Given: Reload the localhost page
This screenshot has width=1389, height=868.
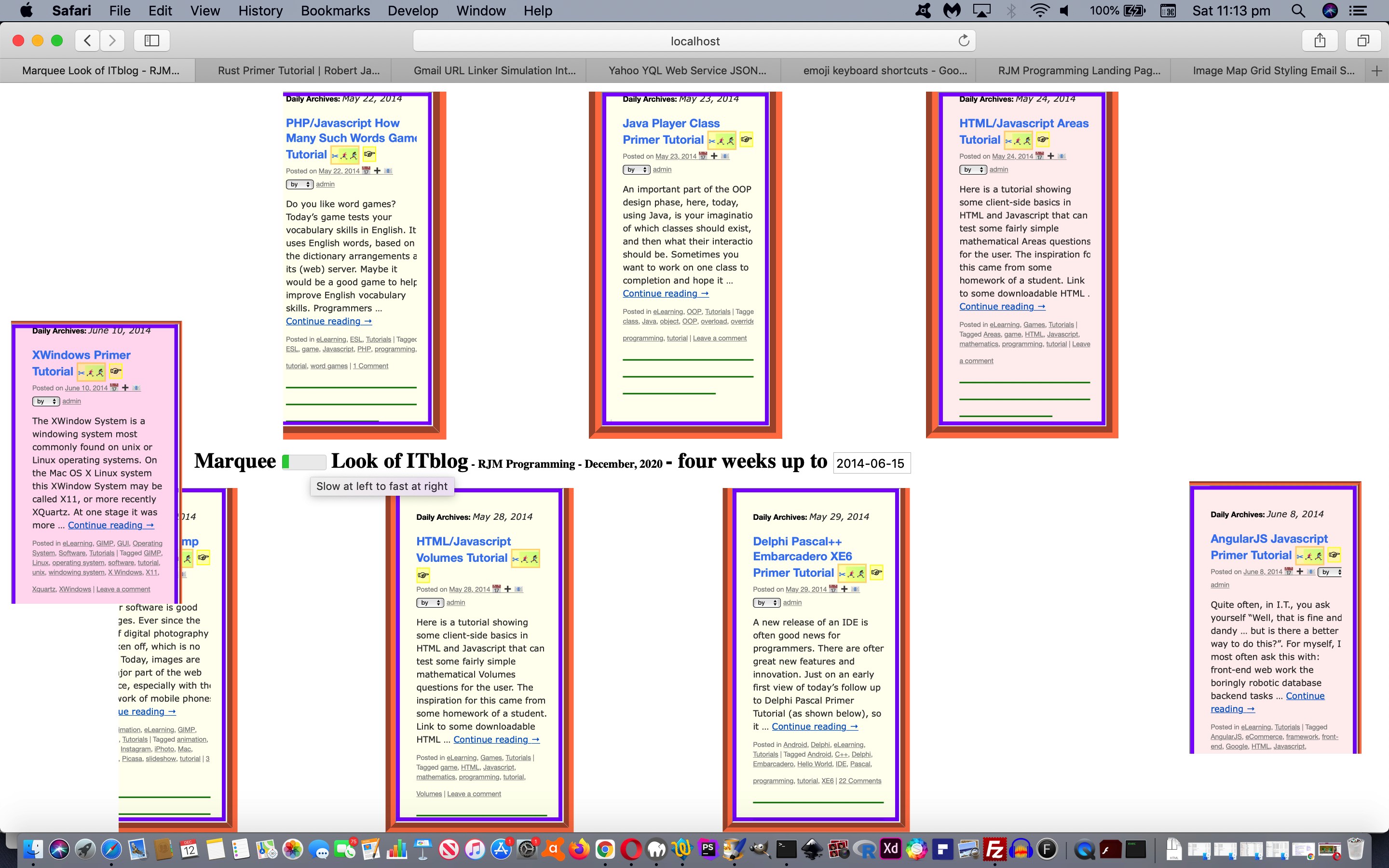Looking at the screenshot, I should pyautogui.click(x=964, y=40).
